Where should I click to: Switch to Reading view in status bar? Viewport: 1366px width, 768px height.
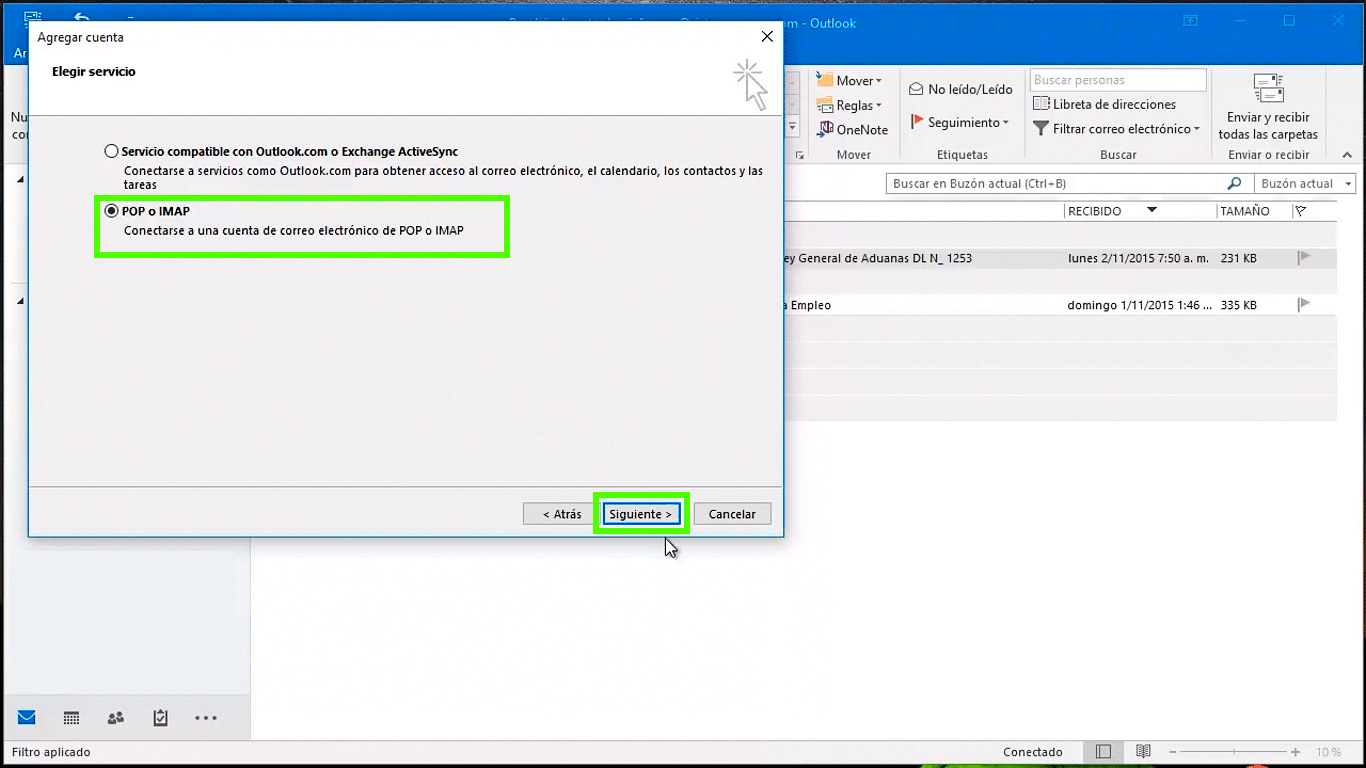(x=1142, y=752)
